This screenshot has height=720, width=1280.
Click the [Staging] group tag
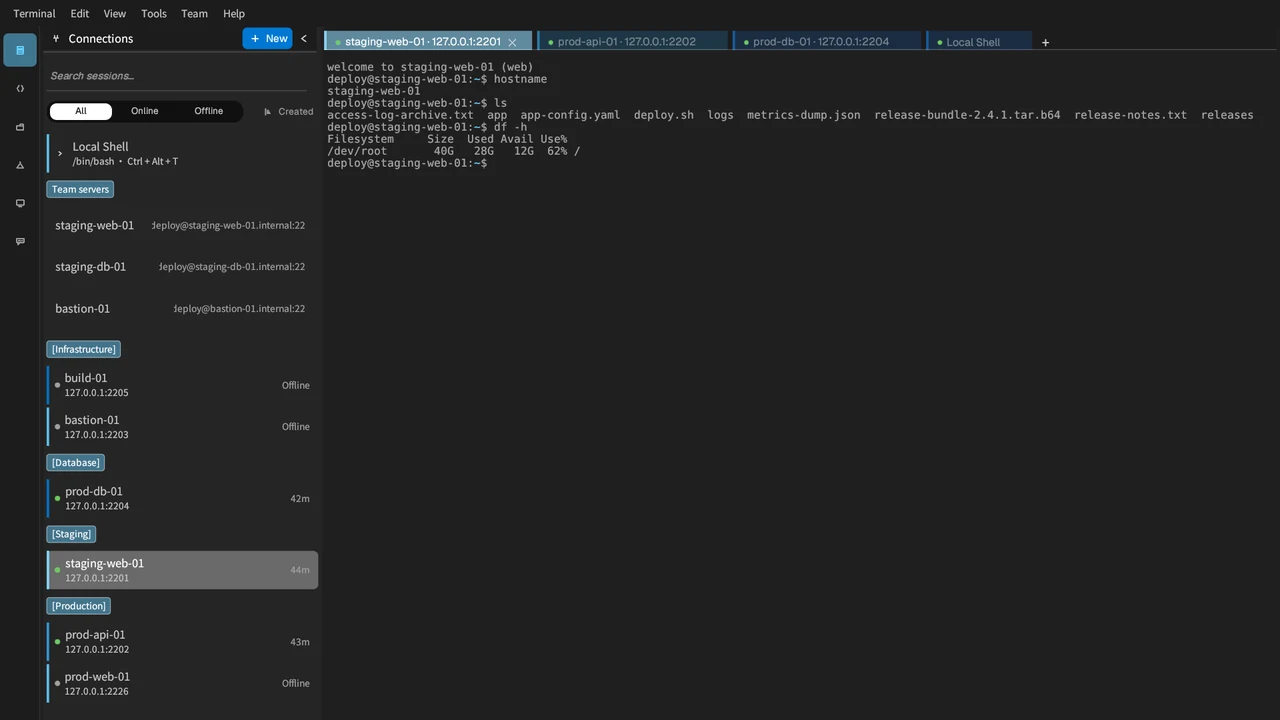[x=71, y=534]
